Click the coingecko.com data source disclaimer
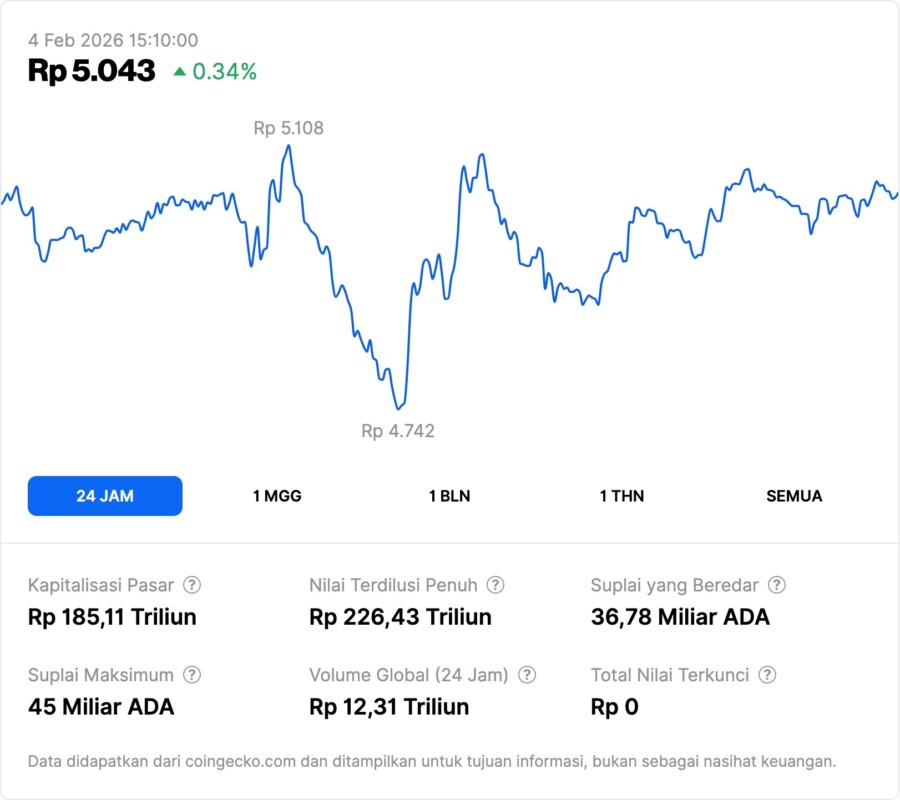The image size is (900, 800). click(432, 761)
